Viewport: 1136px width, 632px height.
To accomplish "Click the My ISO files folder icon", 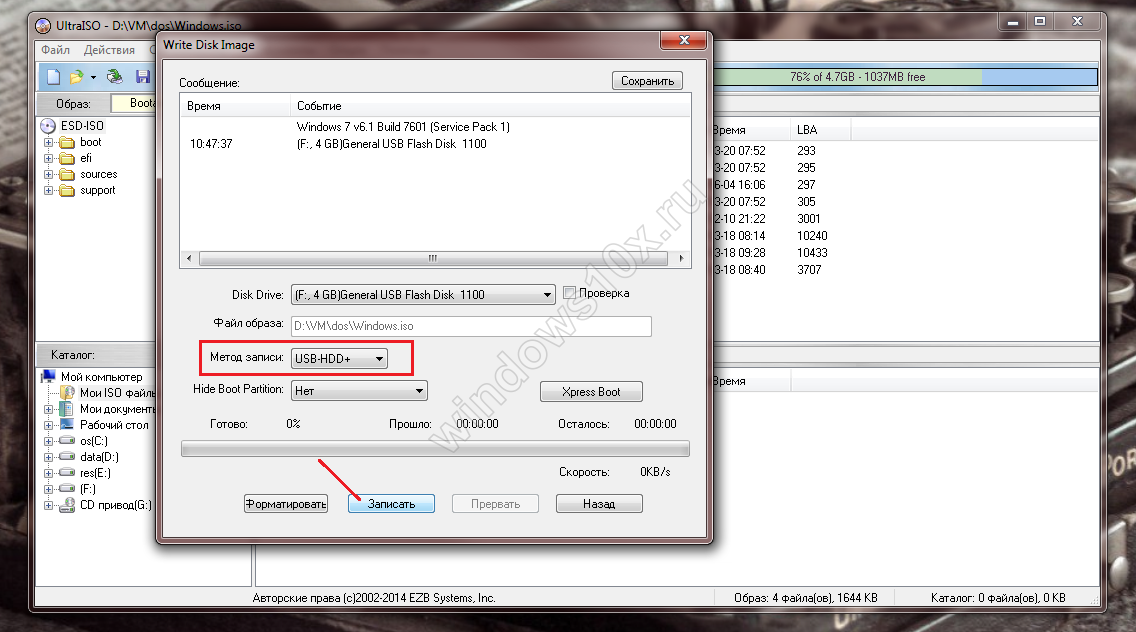I will tap(67, 392).
